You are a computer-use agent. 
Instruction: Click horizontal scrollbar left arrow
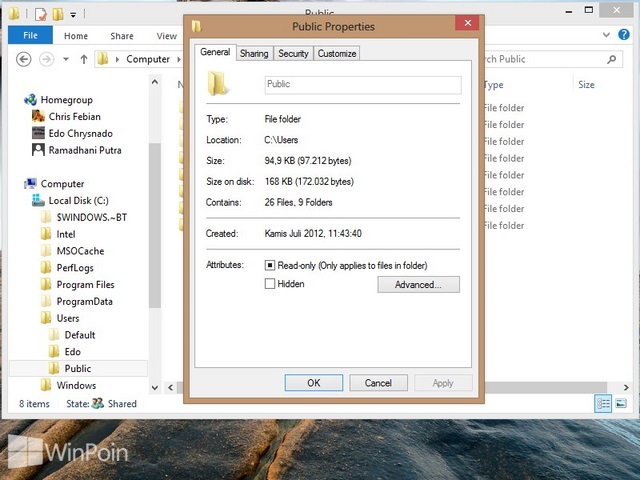point(171,387)
